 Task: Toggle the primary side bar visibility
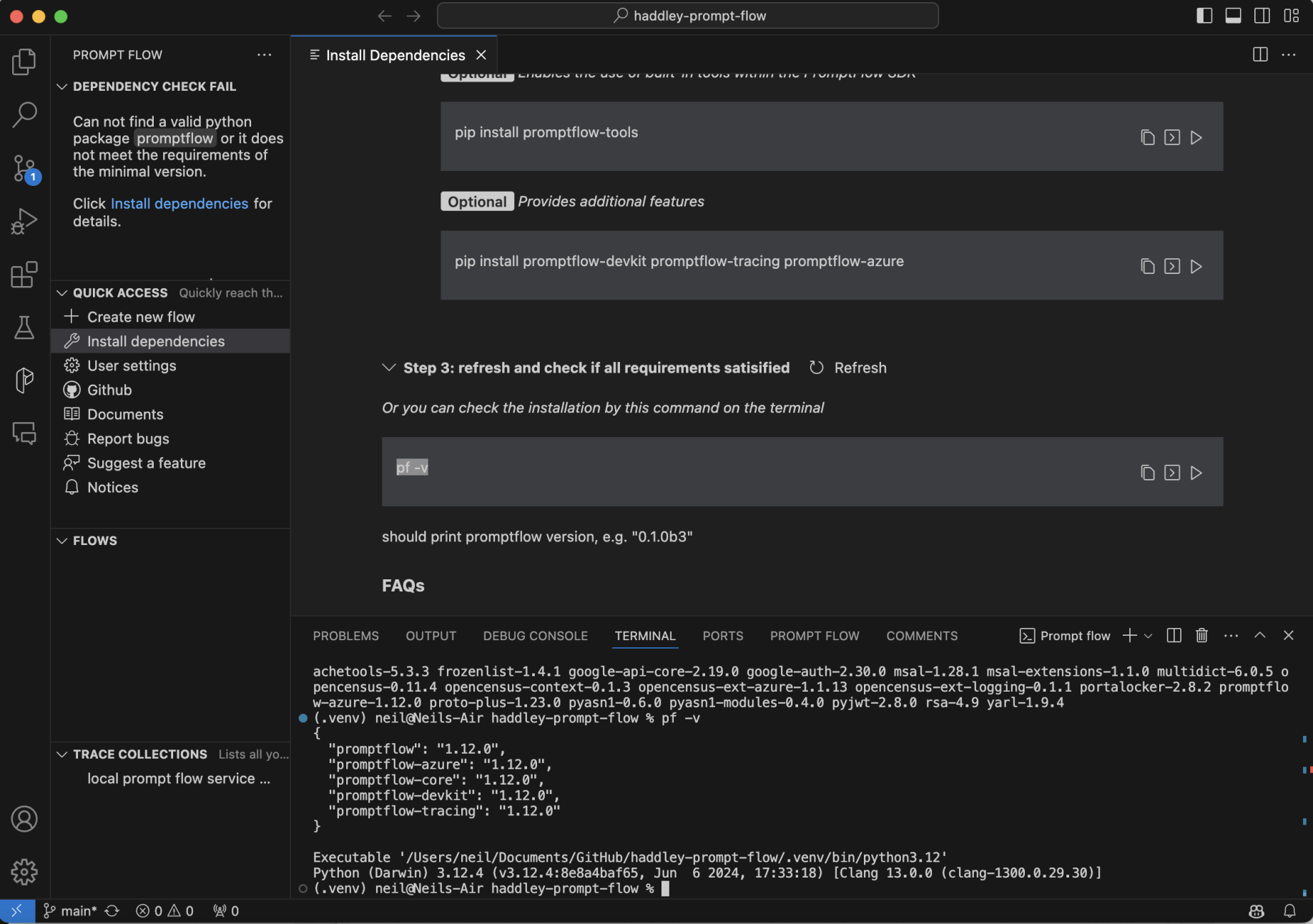tap(1204, 16)
